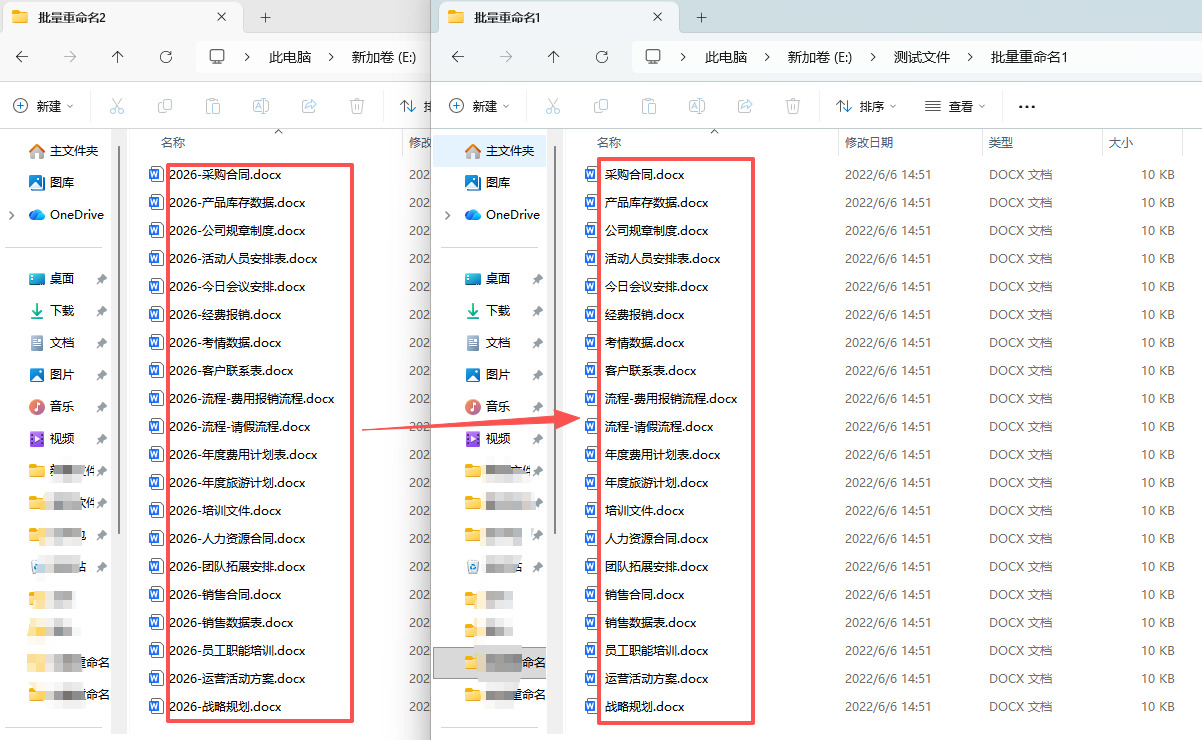
Task: Go back in 批量重命名1 window
Action: 457,57
